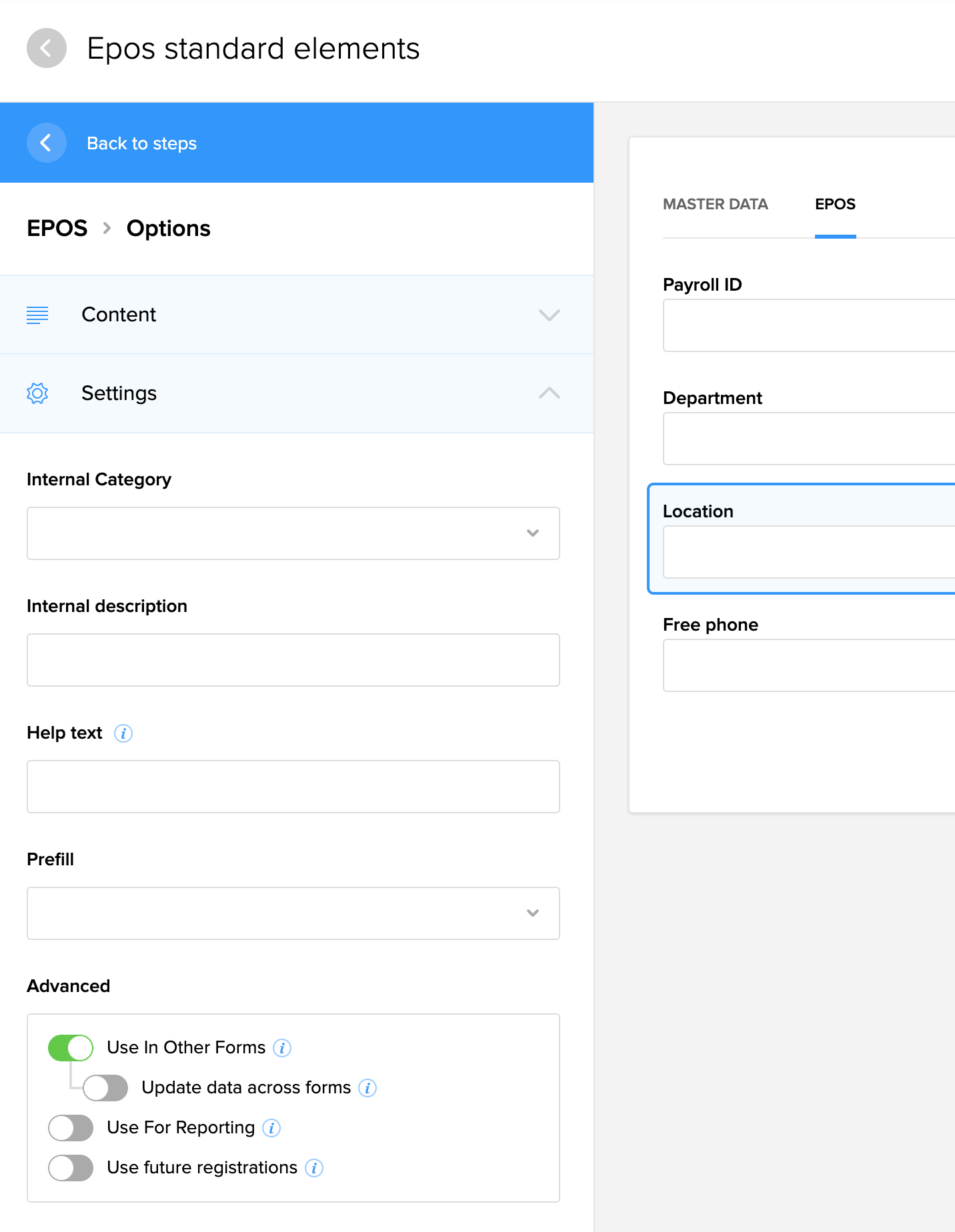Viewport: 955px width, 1232px height.
Task: Click the Settings gear icon
Action: click(x=37, y=393)
